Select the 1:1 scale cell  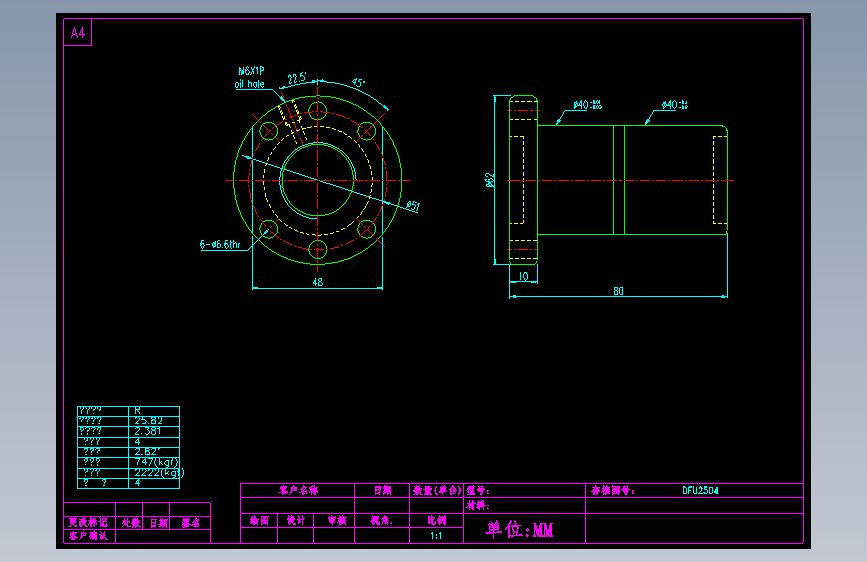click(436, 535)
